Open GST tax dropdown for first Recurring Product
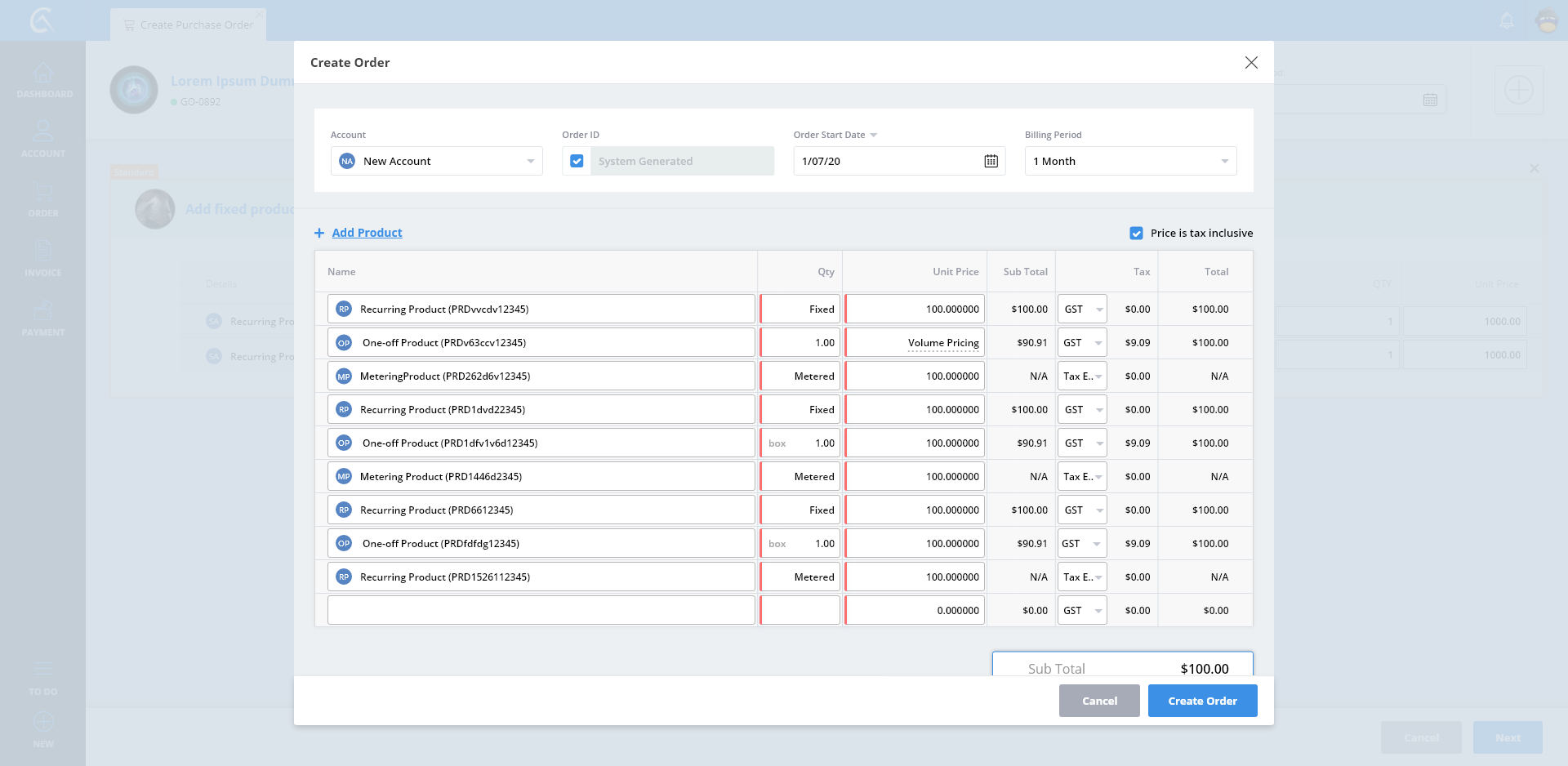1568x766 pixels. point(1098,310)
